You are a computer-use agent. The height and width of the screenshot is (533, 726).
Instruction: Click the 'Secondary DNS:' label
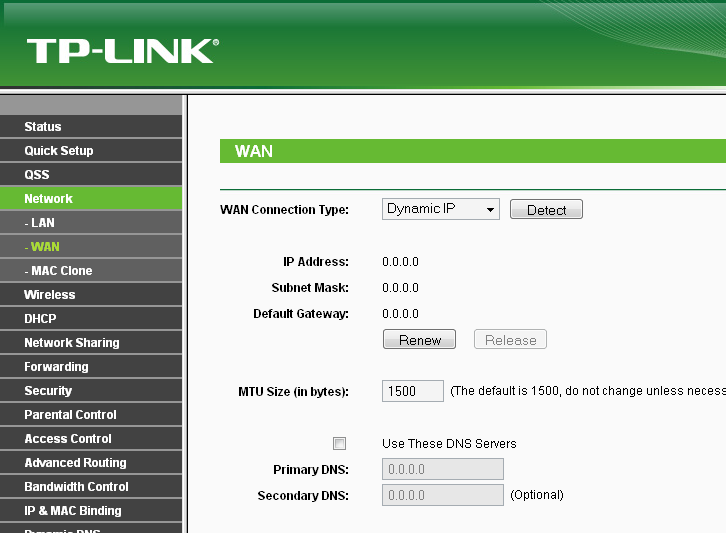(303, 495)
